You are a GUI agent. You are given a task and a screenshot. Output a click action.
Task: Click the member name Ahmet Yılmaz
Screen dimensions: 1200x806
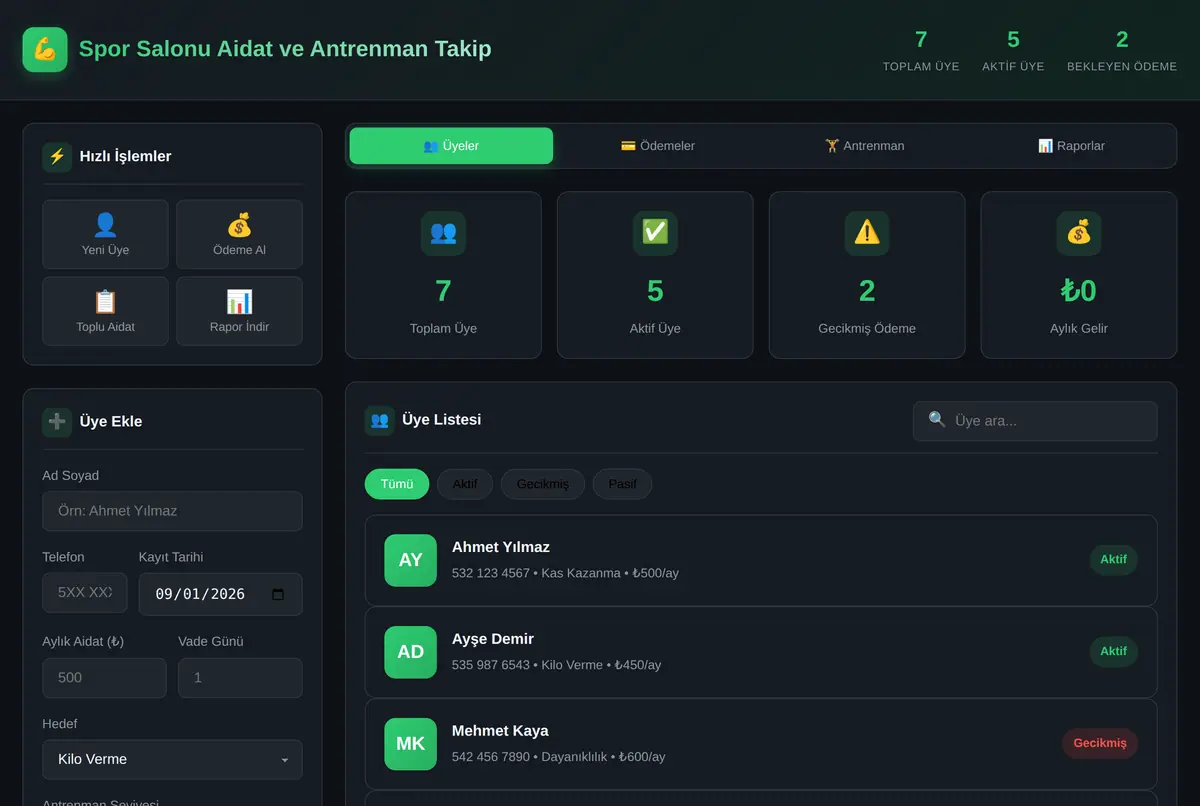tap(501, 547)
